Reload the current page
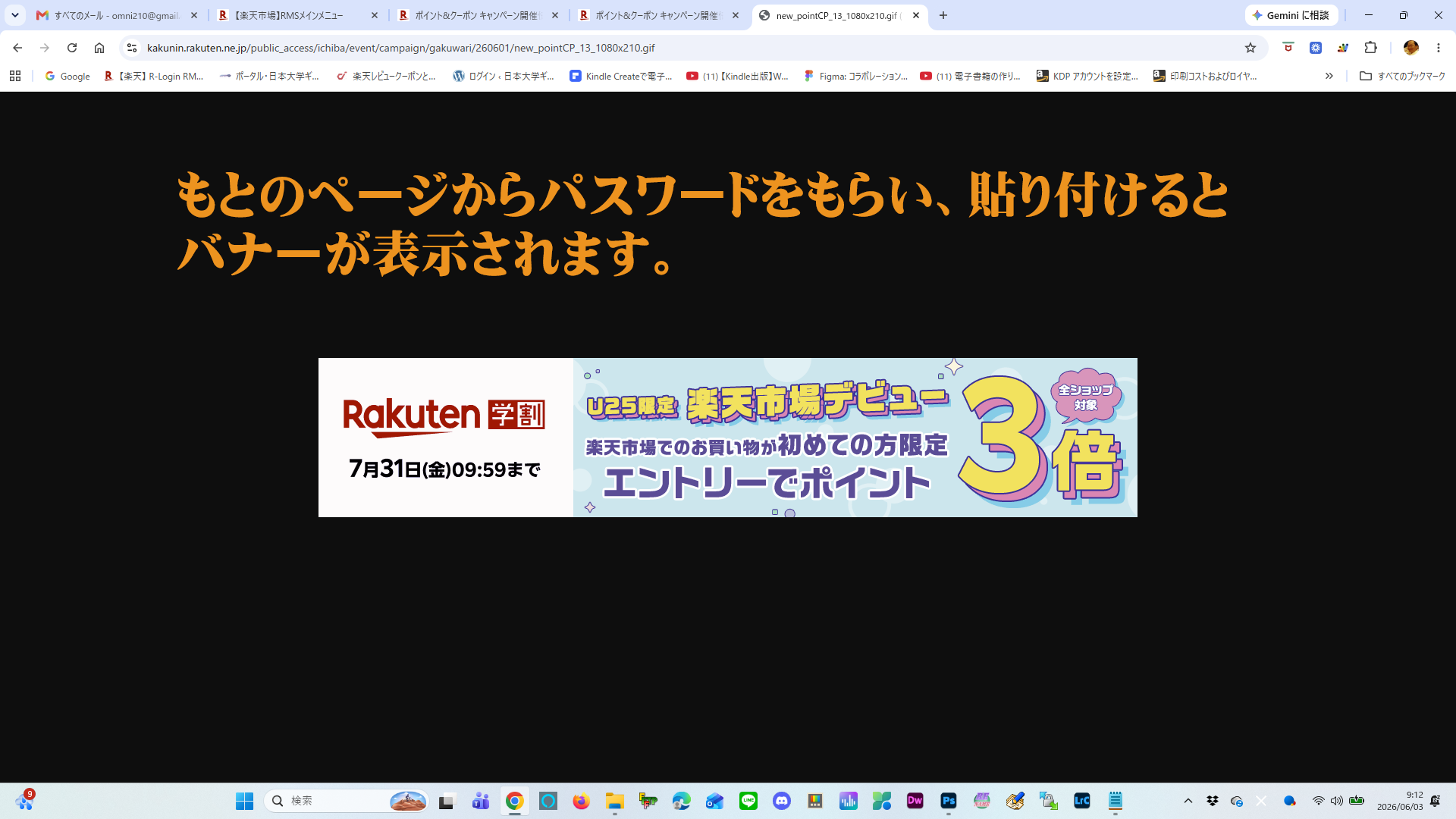1456x819 pixels. point(72,48)
